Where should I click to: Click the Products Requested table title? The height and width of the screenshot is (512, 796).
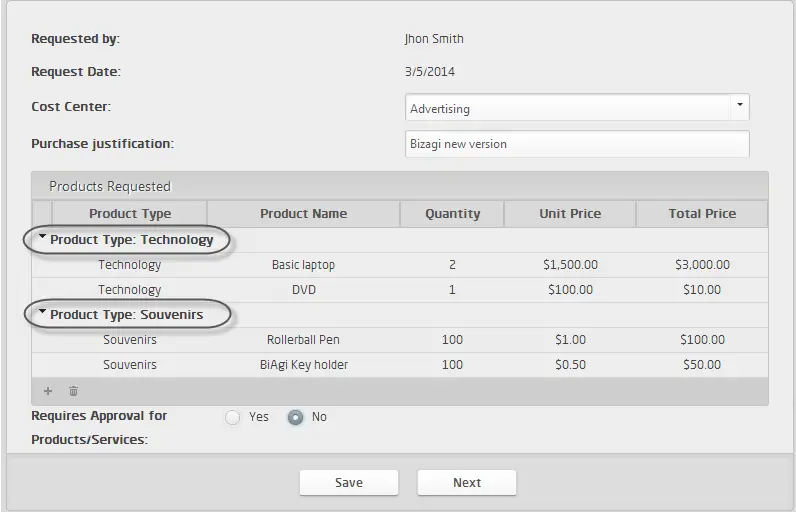[x=110, y=187]
